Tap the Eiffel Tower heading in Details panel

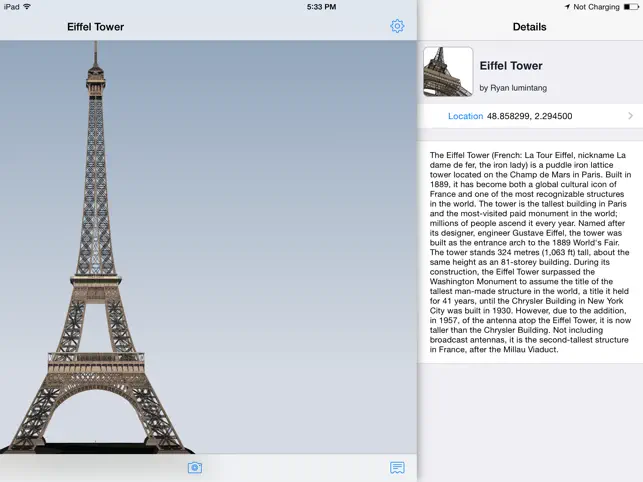511,66
